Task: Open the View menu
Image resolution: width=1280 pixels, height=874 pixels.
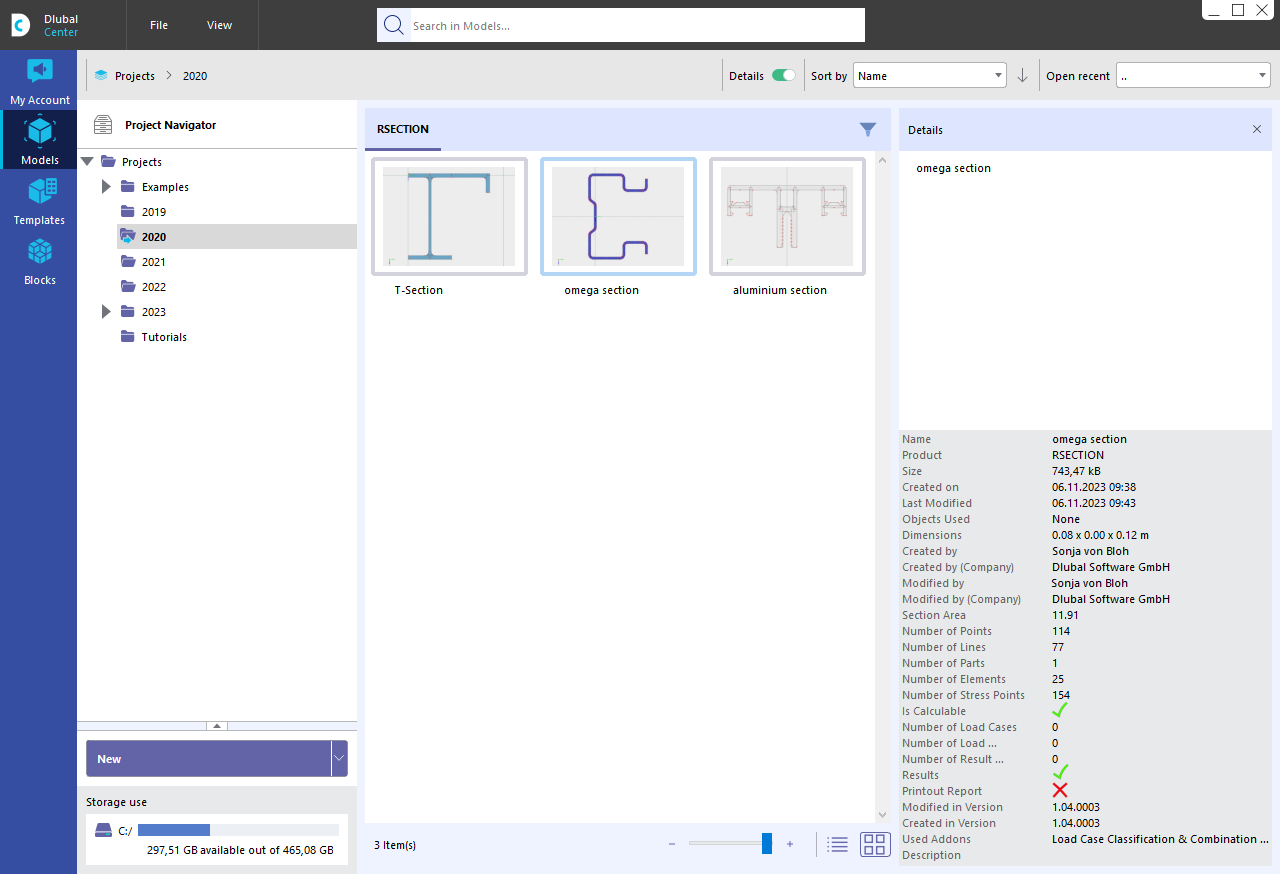Action: click(219, 25)
